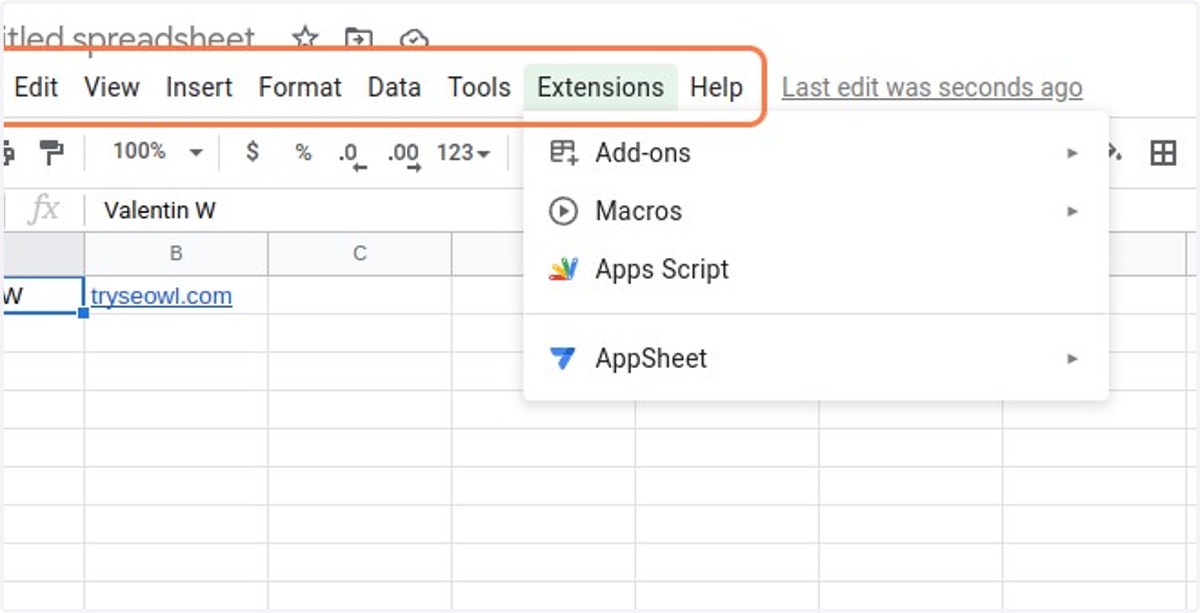Open the Format menu
The height and width of the screenshot is (613, 1200).
click(300, 87)
